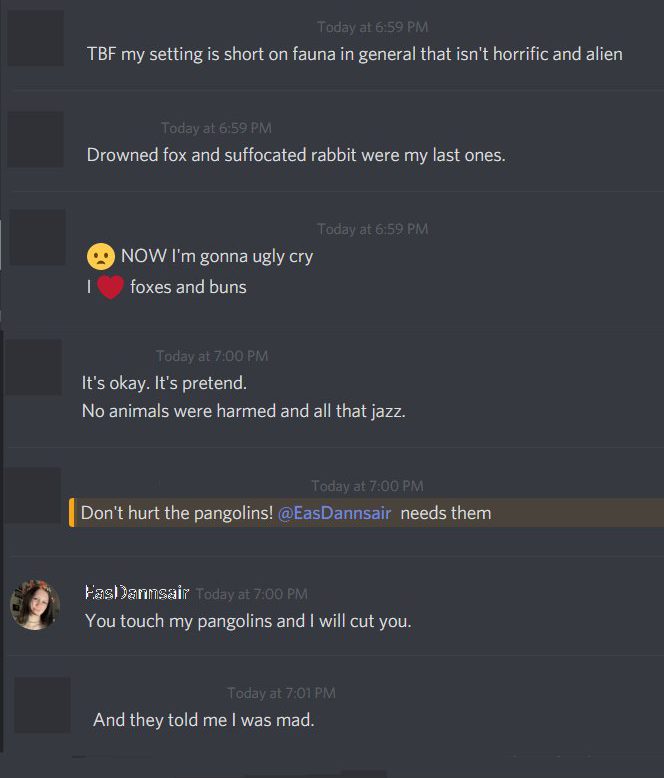
Task: Open EasDannsair's profile avatar picture
Action: pyautogui.click(x=35, y=605)
